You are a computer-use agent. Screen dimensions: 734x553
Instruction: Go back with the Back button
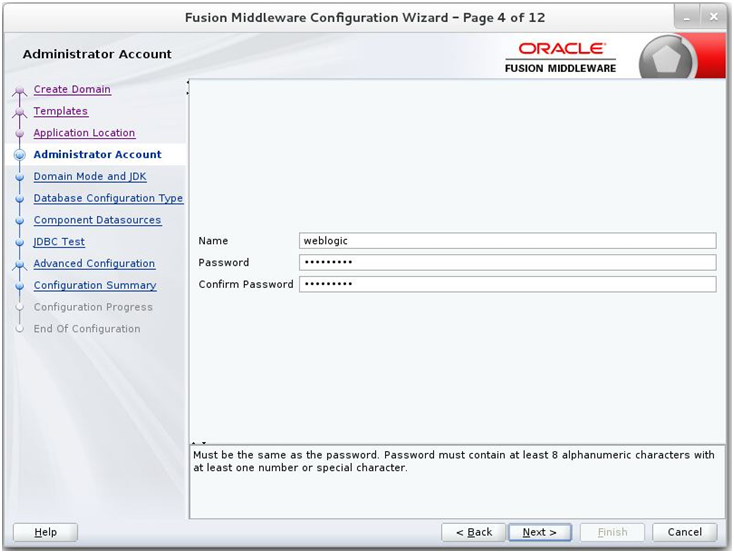(x=473, y=532)
